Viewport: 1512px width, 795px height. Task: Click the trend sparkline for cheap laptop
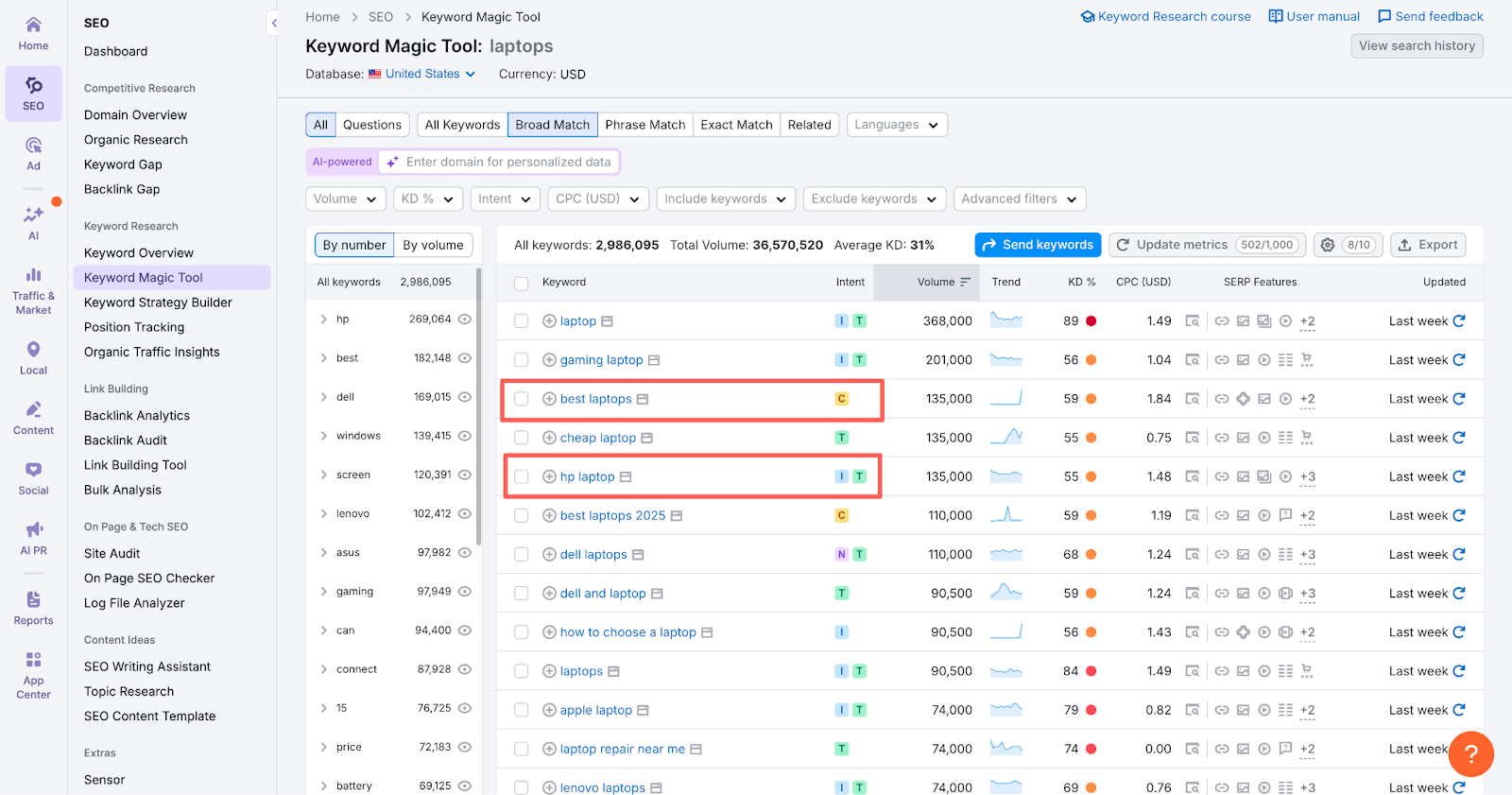tap(1005, 437)
